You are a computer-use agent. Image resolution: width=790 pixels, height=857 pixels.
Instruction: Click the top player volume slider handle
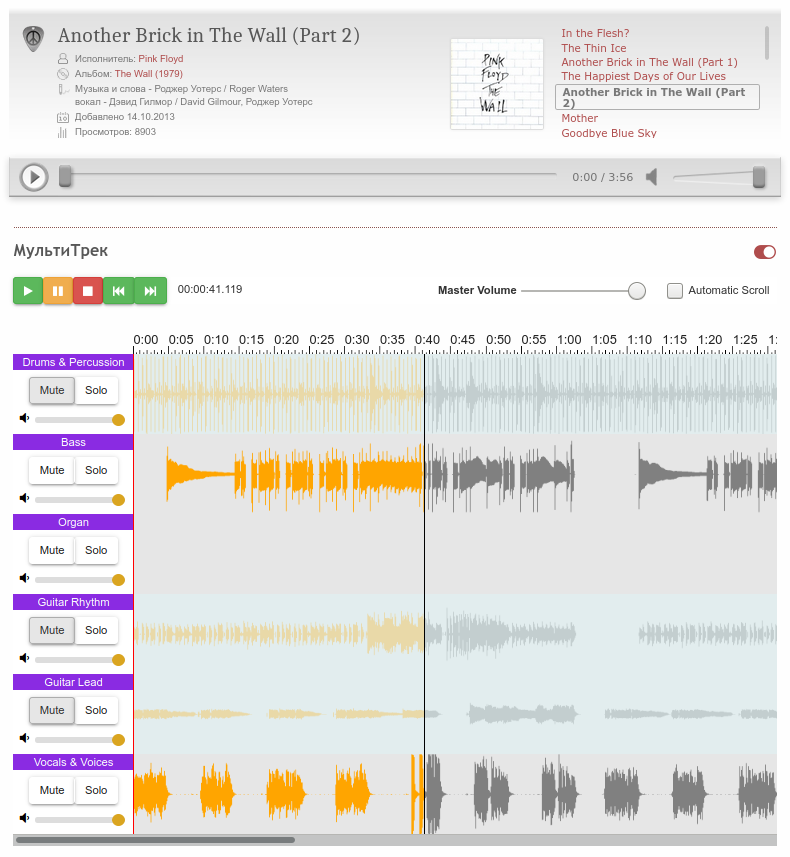coord(759,177)
